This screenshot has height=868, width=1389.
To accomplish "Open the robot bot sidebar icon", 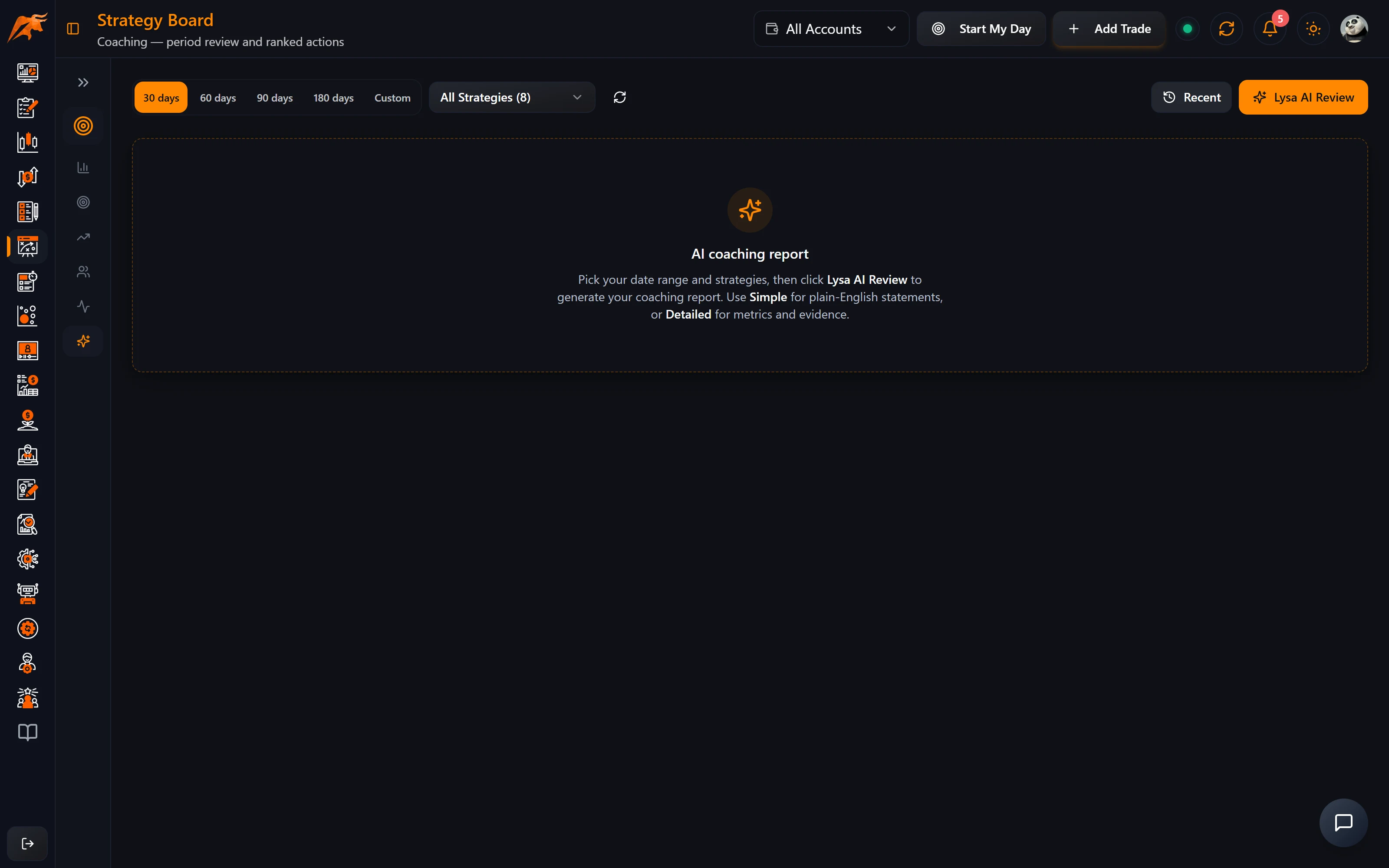I will pos(27,594).
